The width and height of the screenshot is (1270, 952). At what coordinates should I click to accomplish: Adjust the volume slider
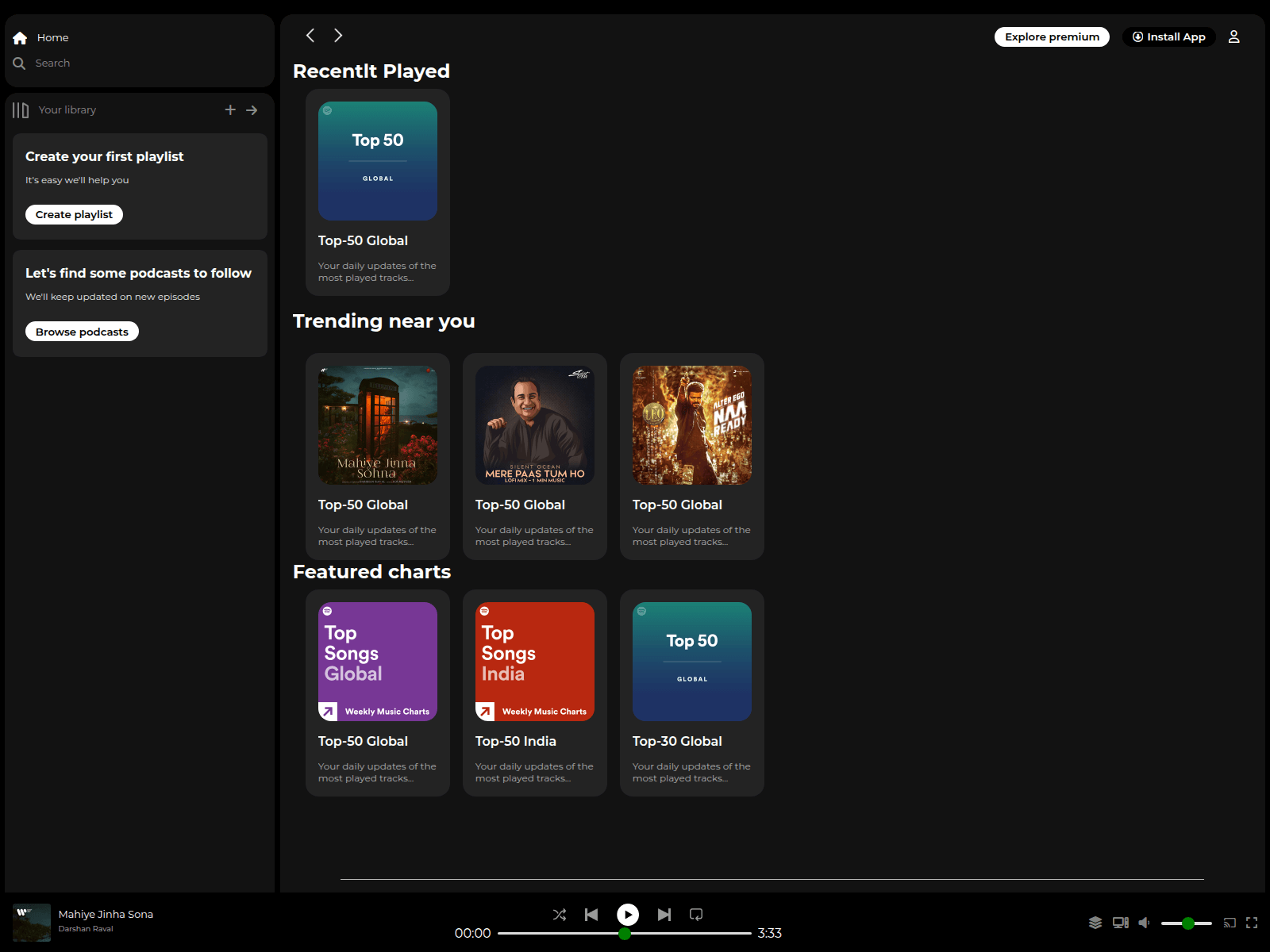(x=1186, y=923)
